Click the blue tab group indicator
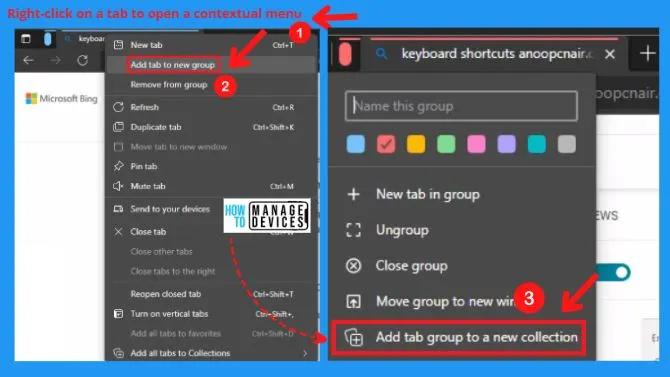The width and height of the screenshot is (670, 377). point(48,39)
